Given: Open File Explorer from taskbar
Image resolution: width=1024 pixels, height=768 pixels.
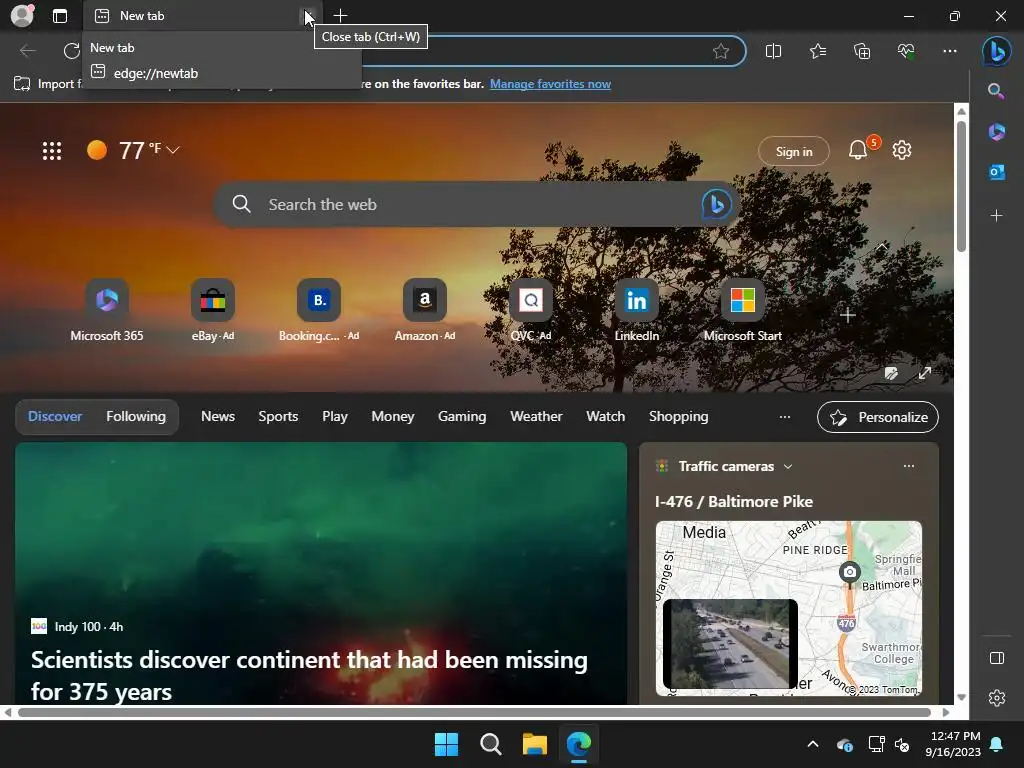Looking at the screenshot, I should pyautogui.click(x=535, y=744).
